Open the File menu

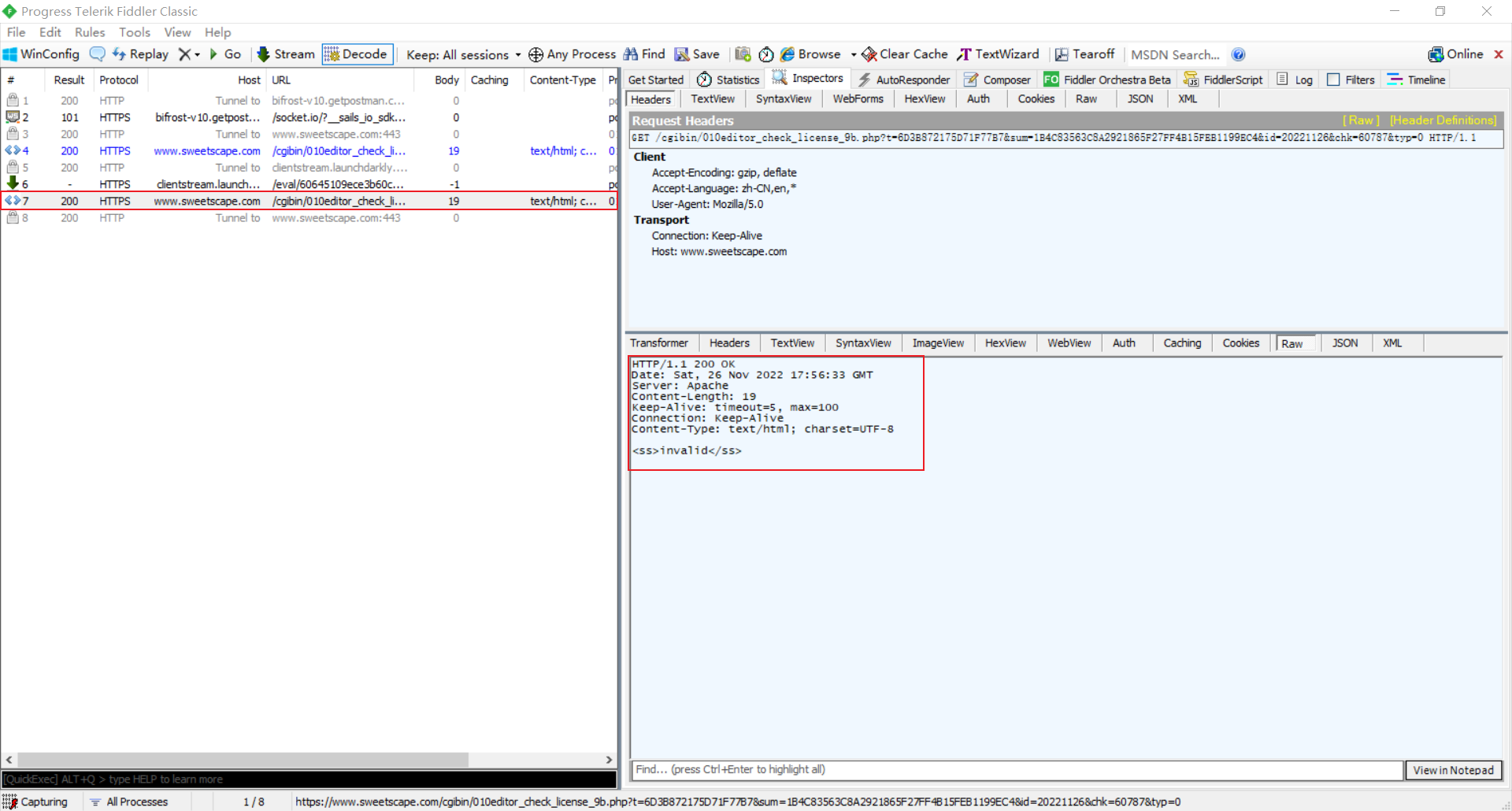coord(16,32)
